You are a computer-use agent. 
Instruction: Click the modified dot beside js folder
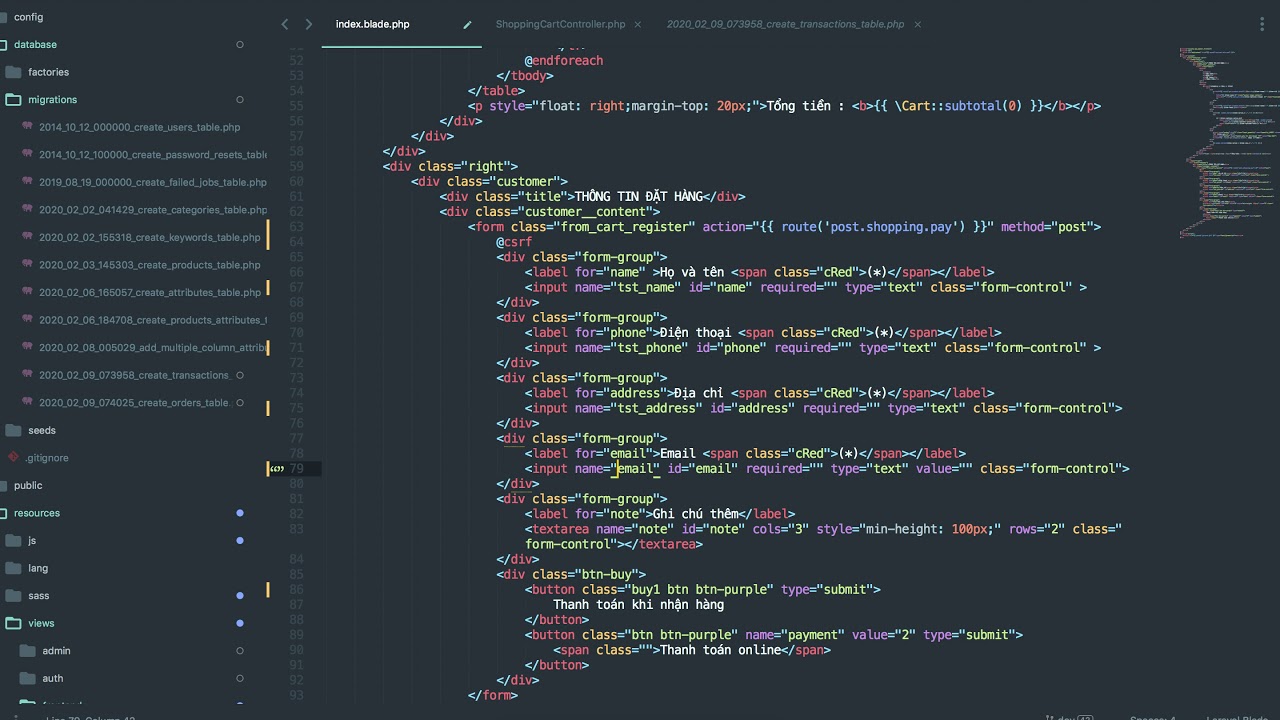click(240, 540)
